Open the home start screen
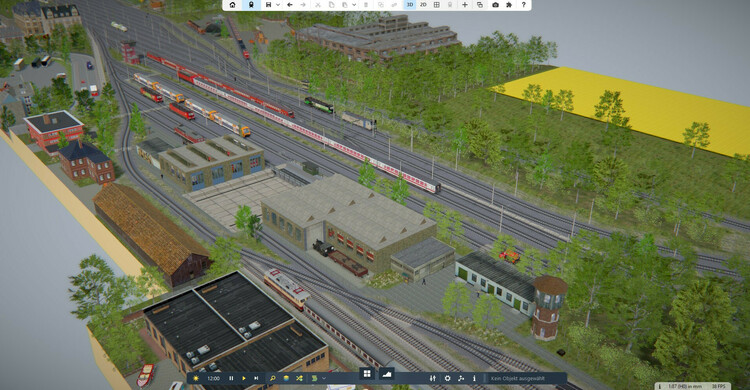Screen dimensions: 750x390 [x=232, y=5]
